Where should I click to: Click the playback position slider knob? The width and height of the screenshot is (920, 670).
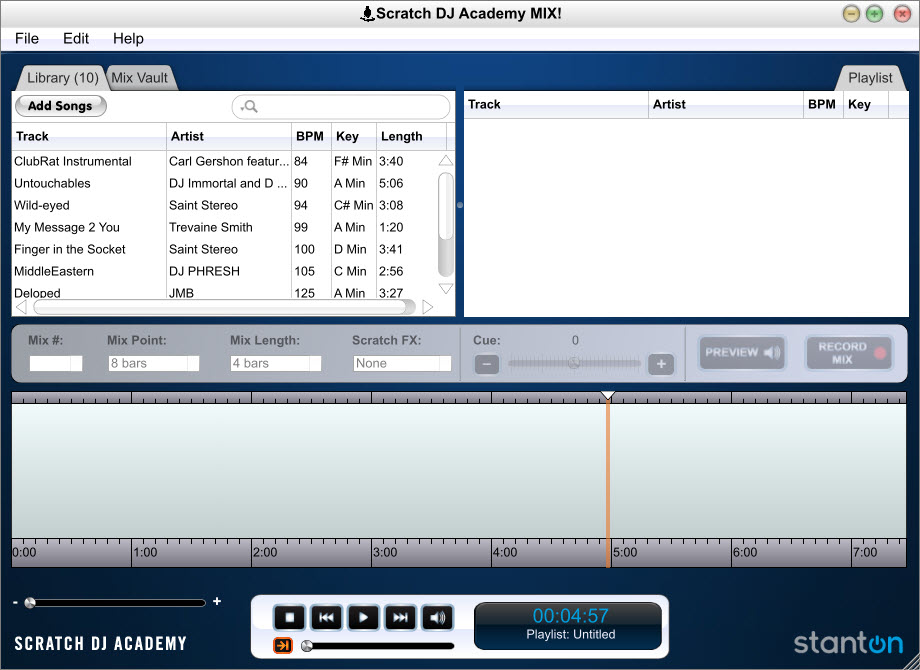pyautogui.click(x=306, y=646)
